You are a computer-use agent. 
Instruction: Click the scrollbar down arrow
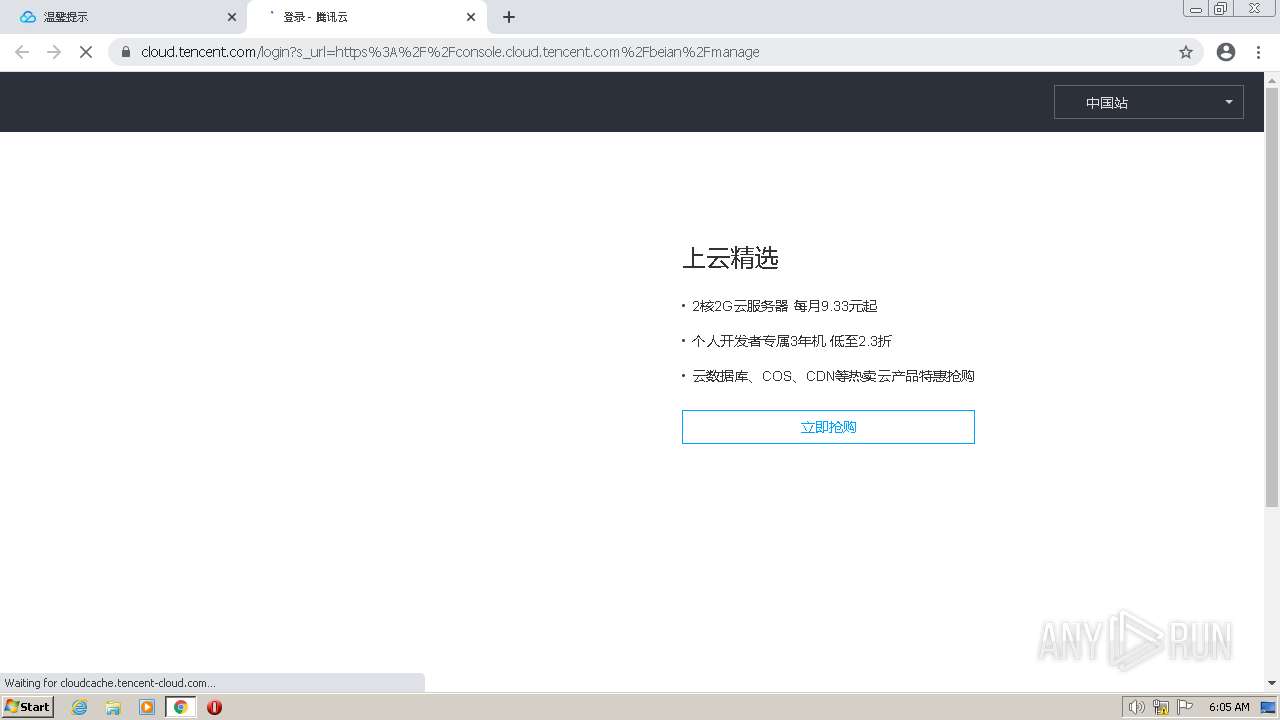click(x=1272, y=683)
